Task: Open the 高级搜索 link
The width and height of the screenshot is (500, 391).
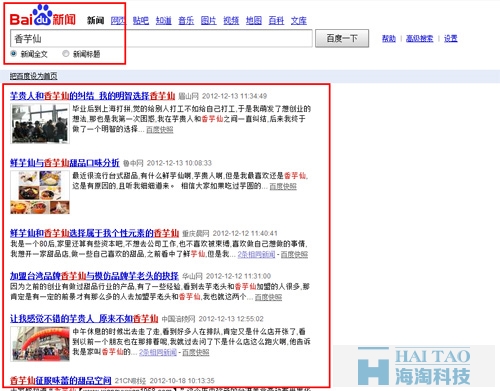Action: [x=420, y=39]
